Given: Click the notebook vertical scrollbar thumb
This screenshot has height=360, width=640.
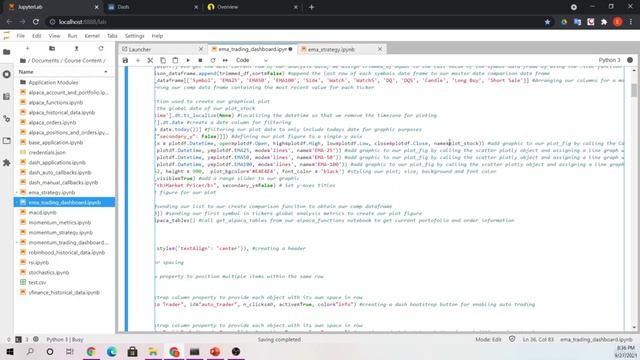Looking at the screenshot, I should 633,90.
